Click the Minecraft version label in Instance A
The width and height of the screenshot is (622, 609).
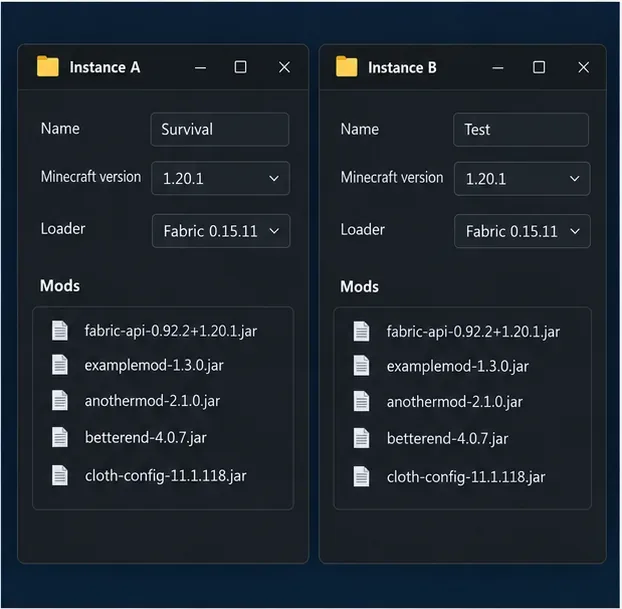(x=91, y=177)
